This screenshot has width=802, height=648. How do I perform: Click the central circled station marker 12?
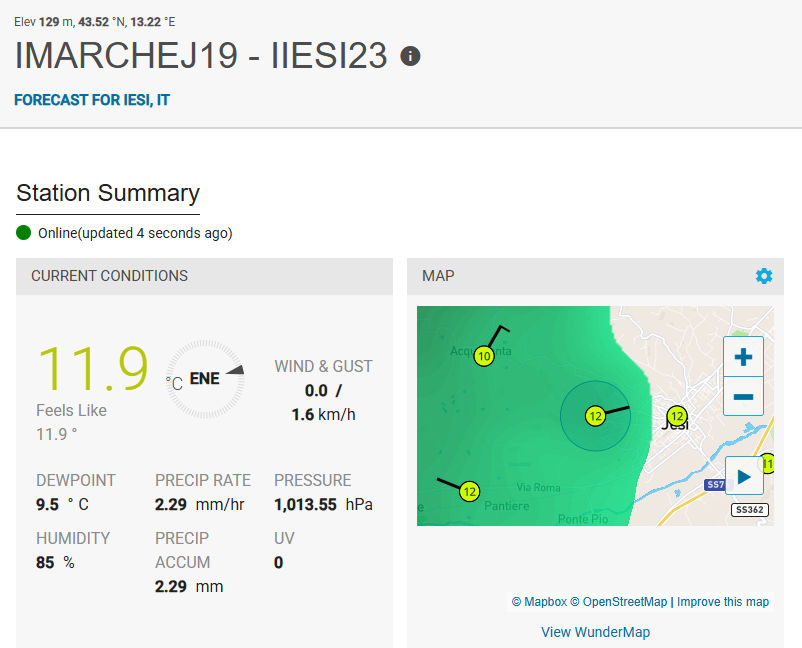pos(594,416)
